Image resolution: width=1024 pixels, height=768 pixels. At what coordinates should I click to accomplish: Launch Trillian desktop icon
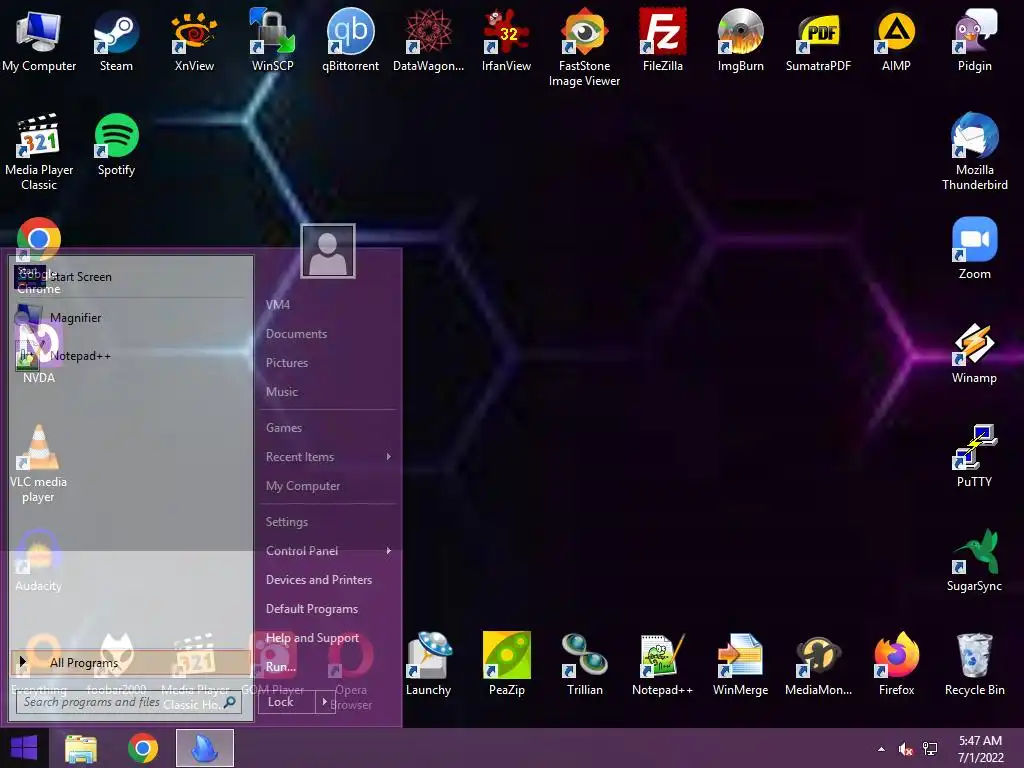(x=584, y=664)
